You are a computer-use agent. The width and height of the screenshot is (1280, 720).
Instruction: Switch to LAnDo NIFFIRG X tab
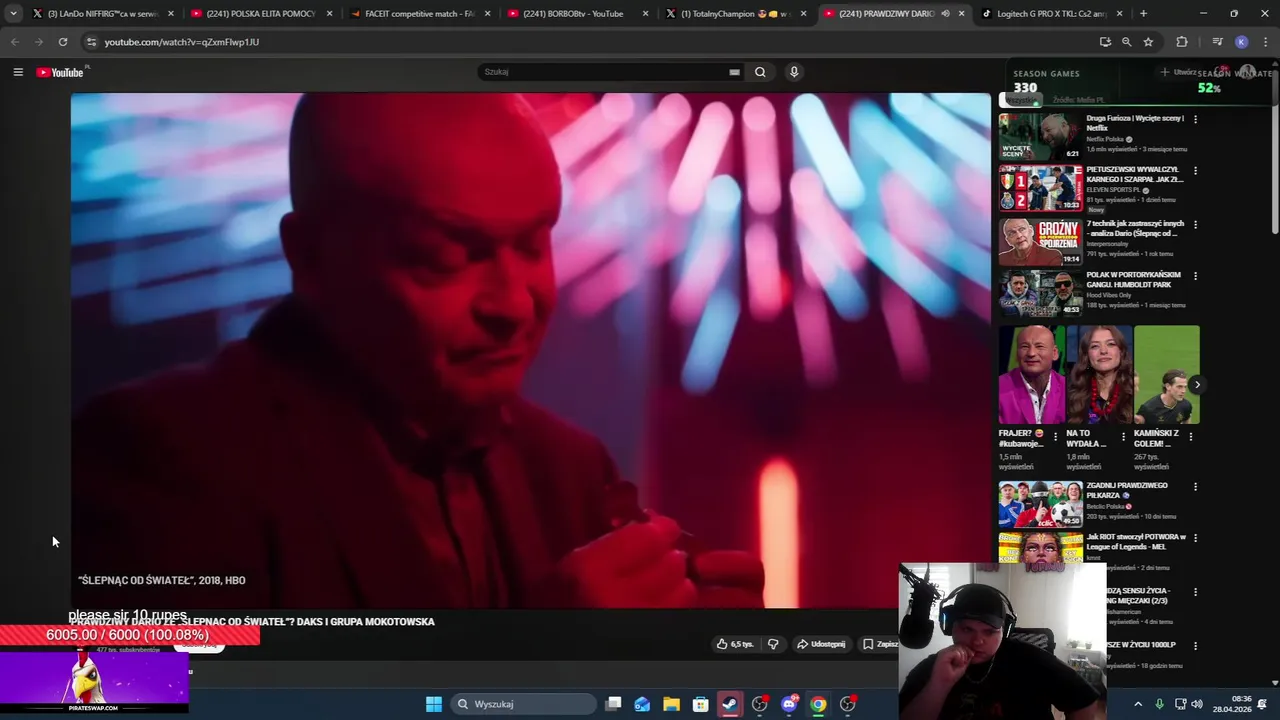[103, 14]
